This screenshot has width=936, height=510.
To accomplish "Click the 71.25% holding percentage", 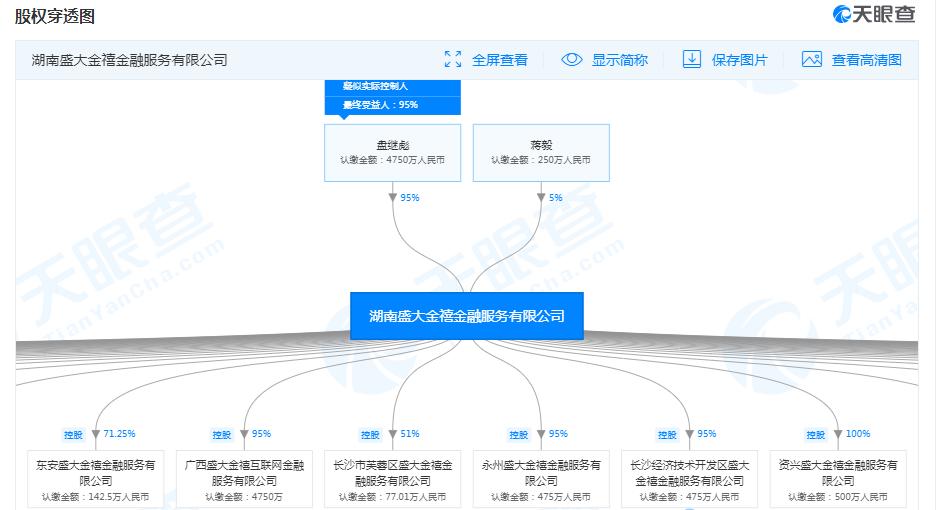I will (x=119, y=434).
